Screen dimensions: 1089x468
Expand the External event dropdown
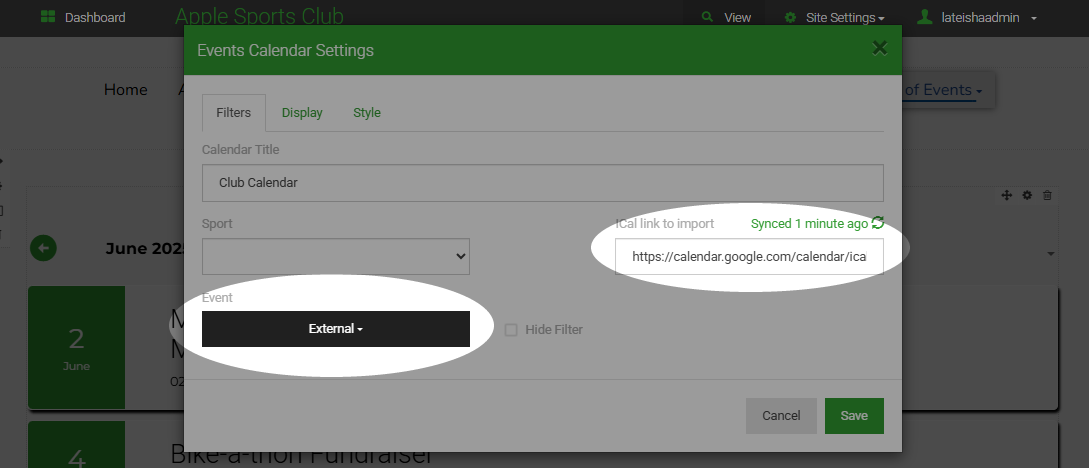tap(336, 329)
